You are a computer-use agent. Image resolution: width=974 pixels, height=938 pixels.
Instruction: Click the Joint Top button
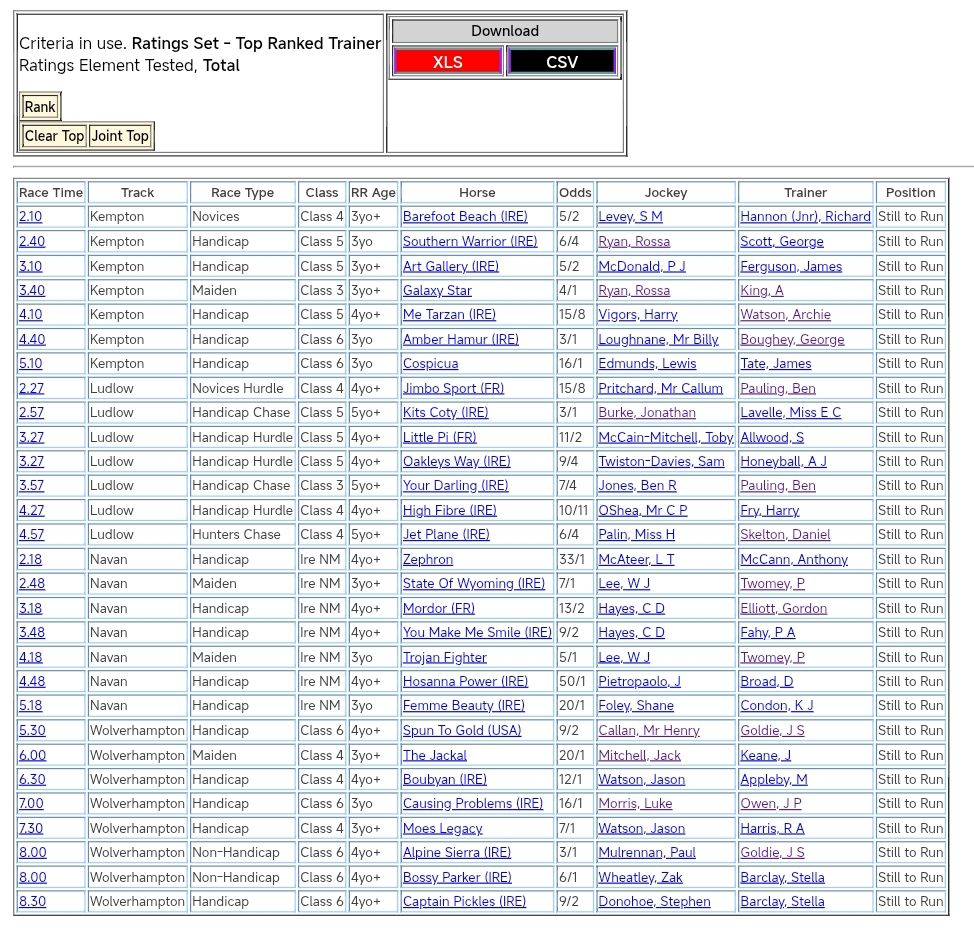[120, 136]
